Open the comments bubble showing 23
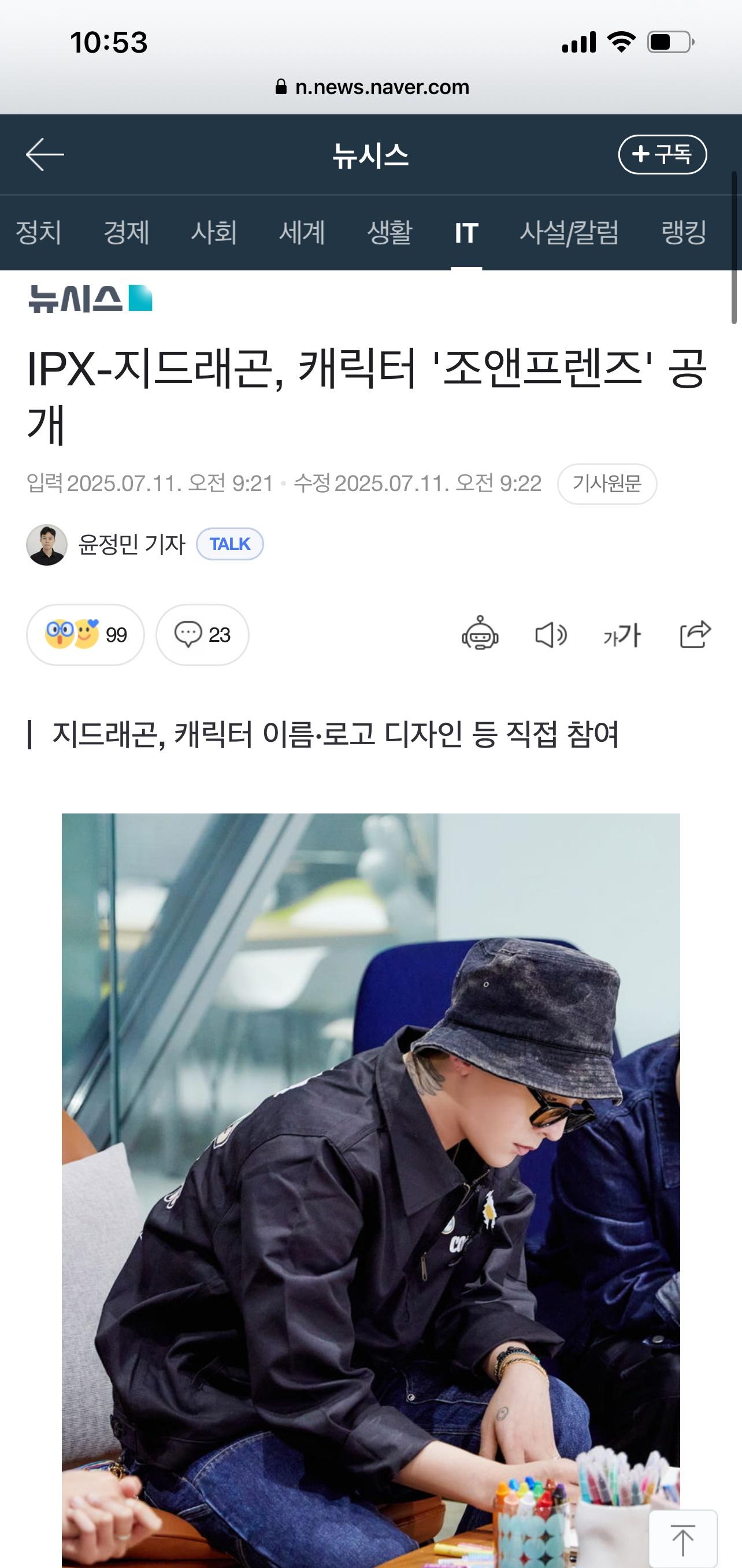 pyautogui.click(x=202, y=634)
